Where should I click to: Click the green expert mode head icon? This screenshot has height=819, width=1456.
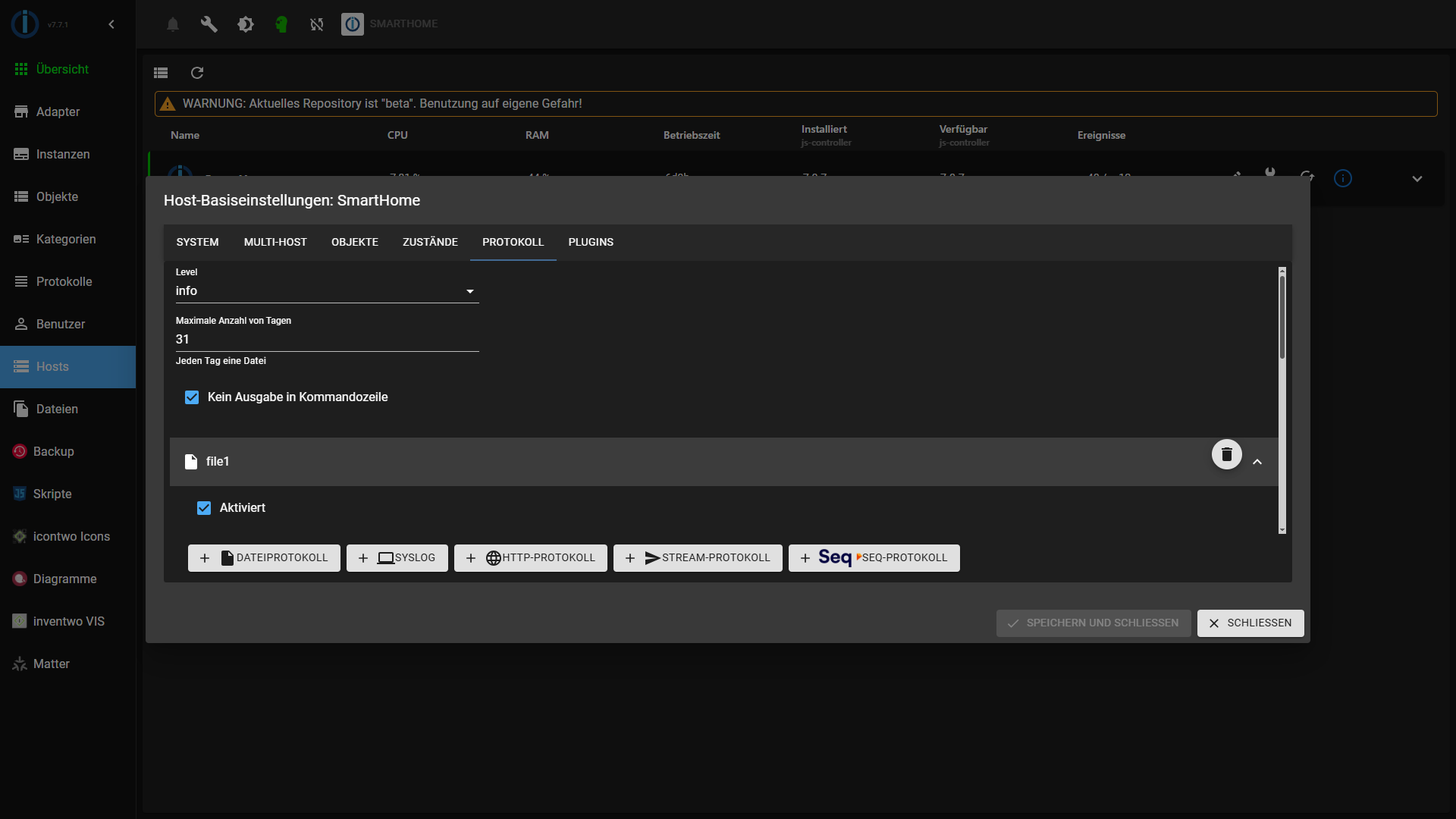point(281,24)
